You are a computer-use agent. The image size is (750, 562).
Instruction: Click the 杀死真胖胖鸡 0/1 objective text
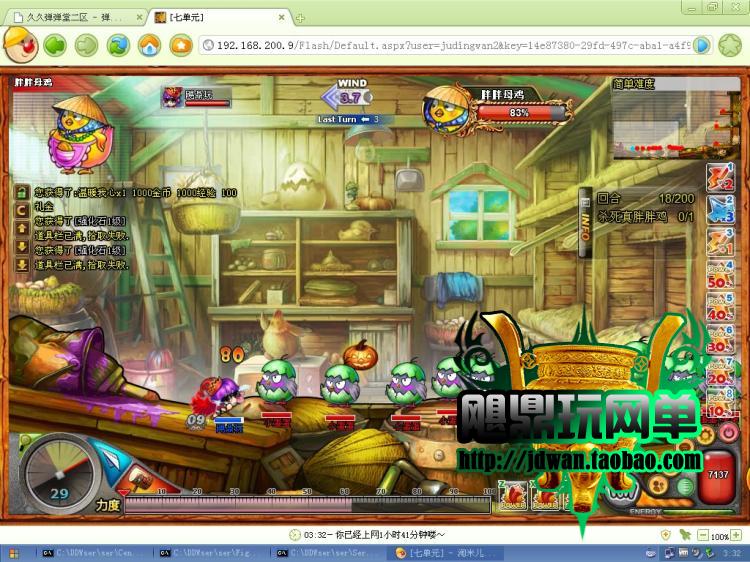[645, 217]
